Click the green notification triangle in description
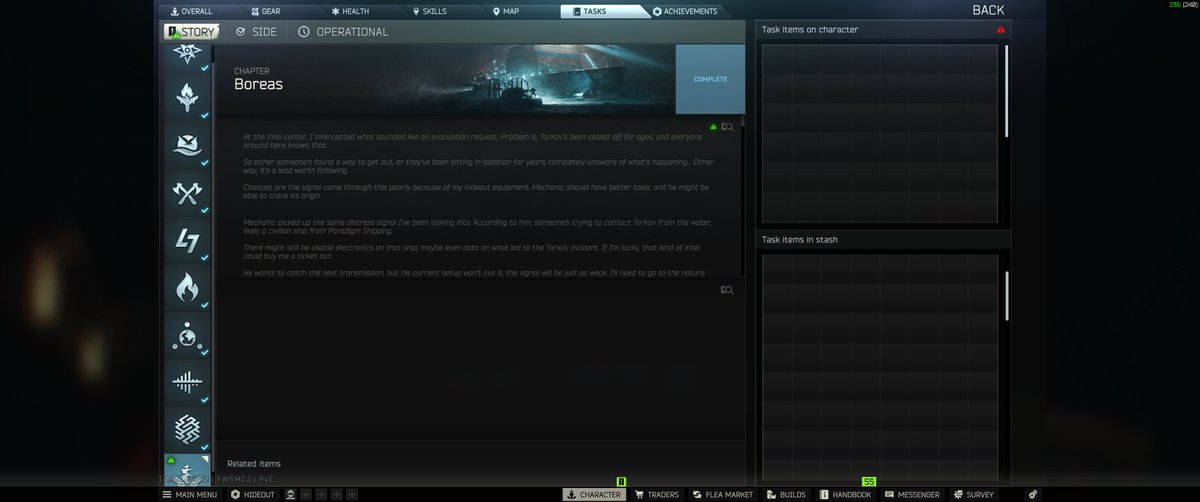Image resolution: width=1200 pixels, height=502 pixels. (713, 127)
